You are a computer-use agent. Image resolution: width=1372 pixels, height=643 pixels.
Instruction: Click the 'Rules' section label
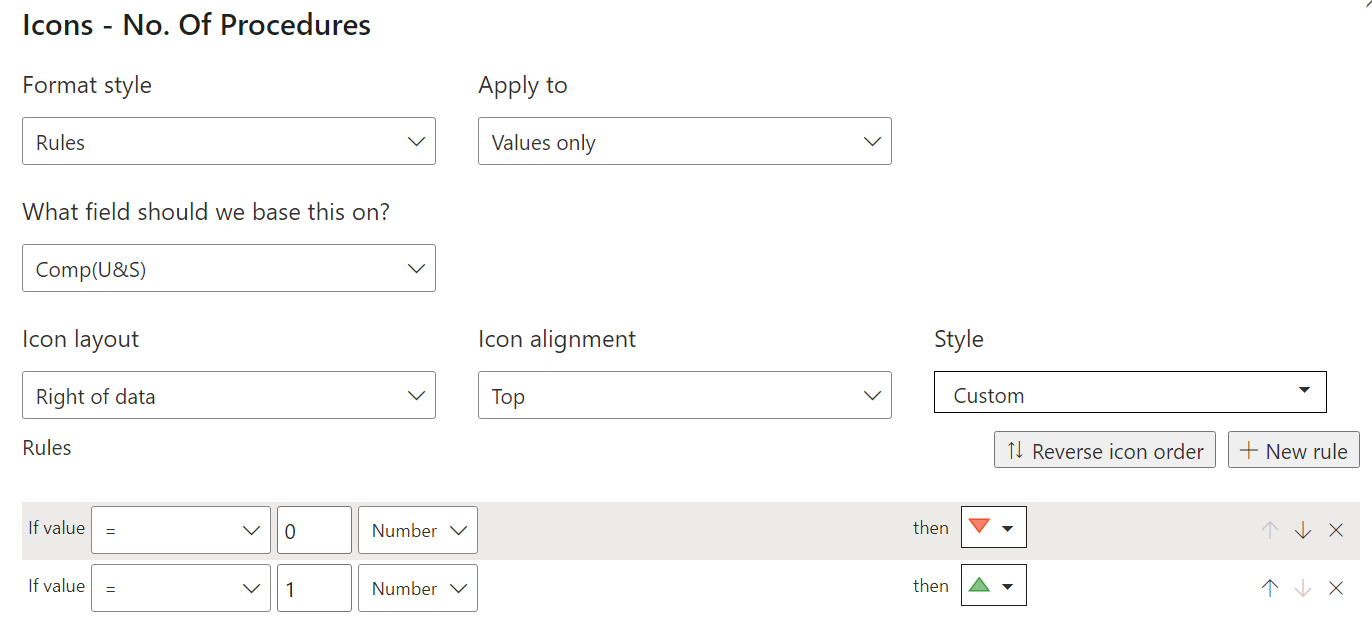(x=47, y=447)
